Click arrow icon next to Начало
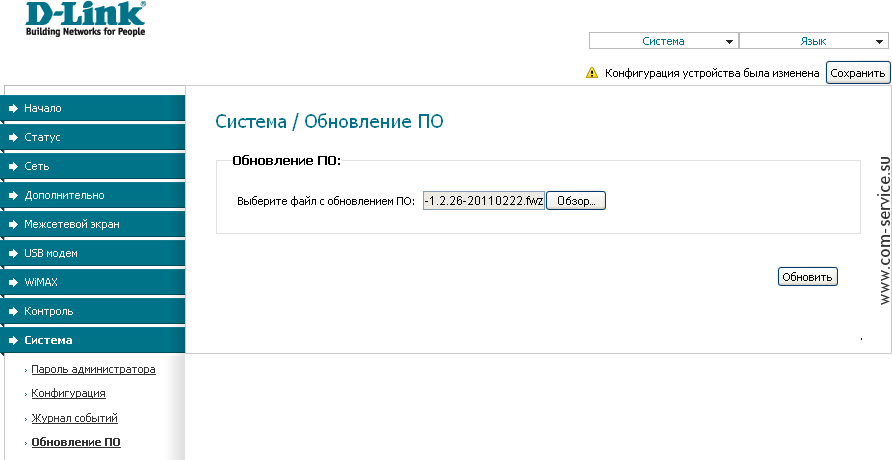This screenshot has height=460, width=892. [14, 108]
